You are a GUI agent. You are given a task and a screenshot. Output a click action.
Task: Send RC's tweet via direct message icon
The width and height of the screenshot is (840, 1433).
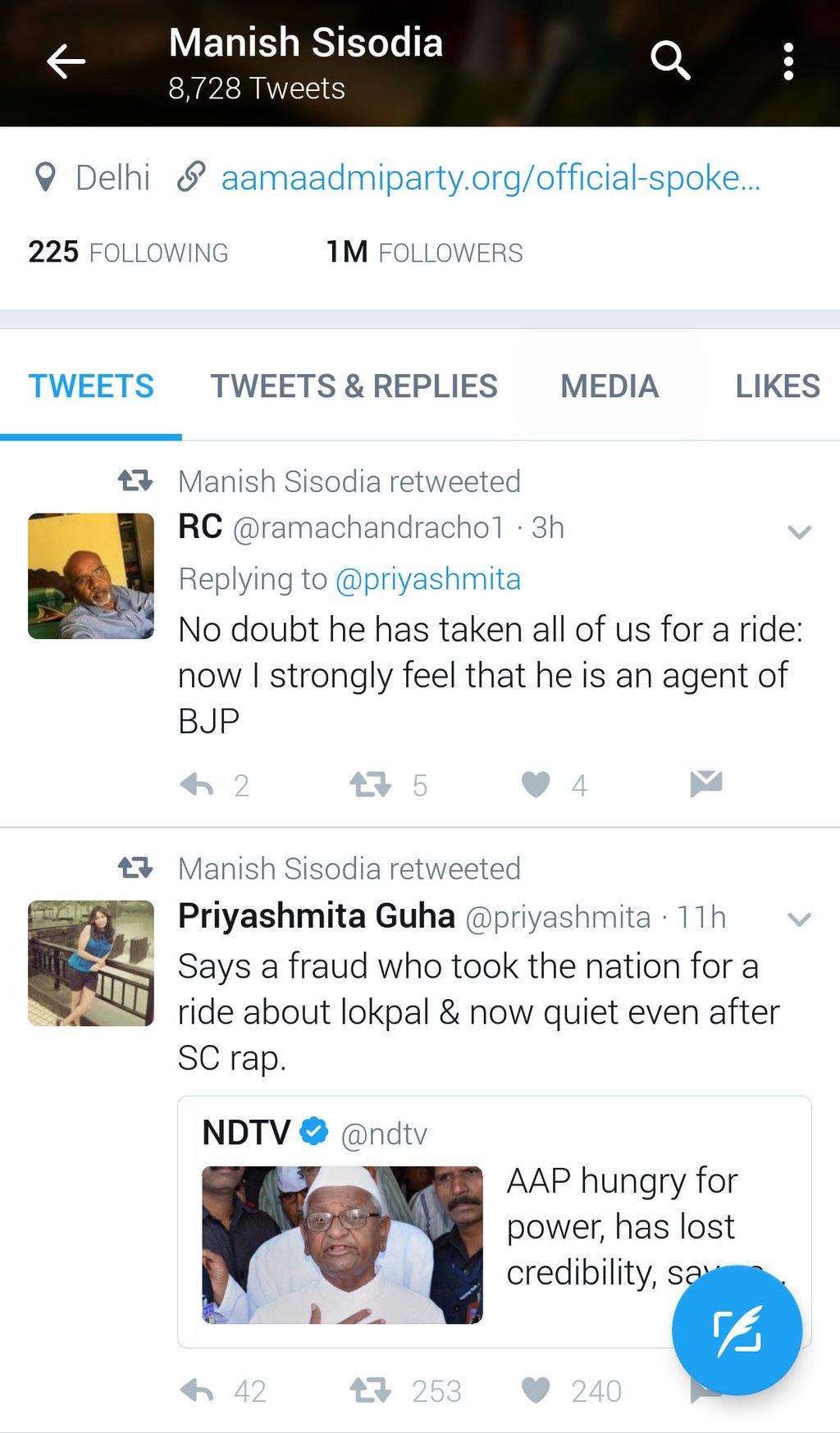coord(706,784)
